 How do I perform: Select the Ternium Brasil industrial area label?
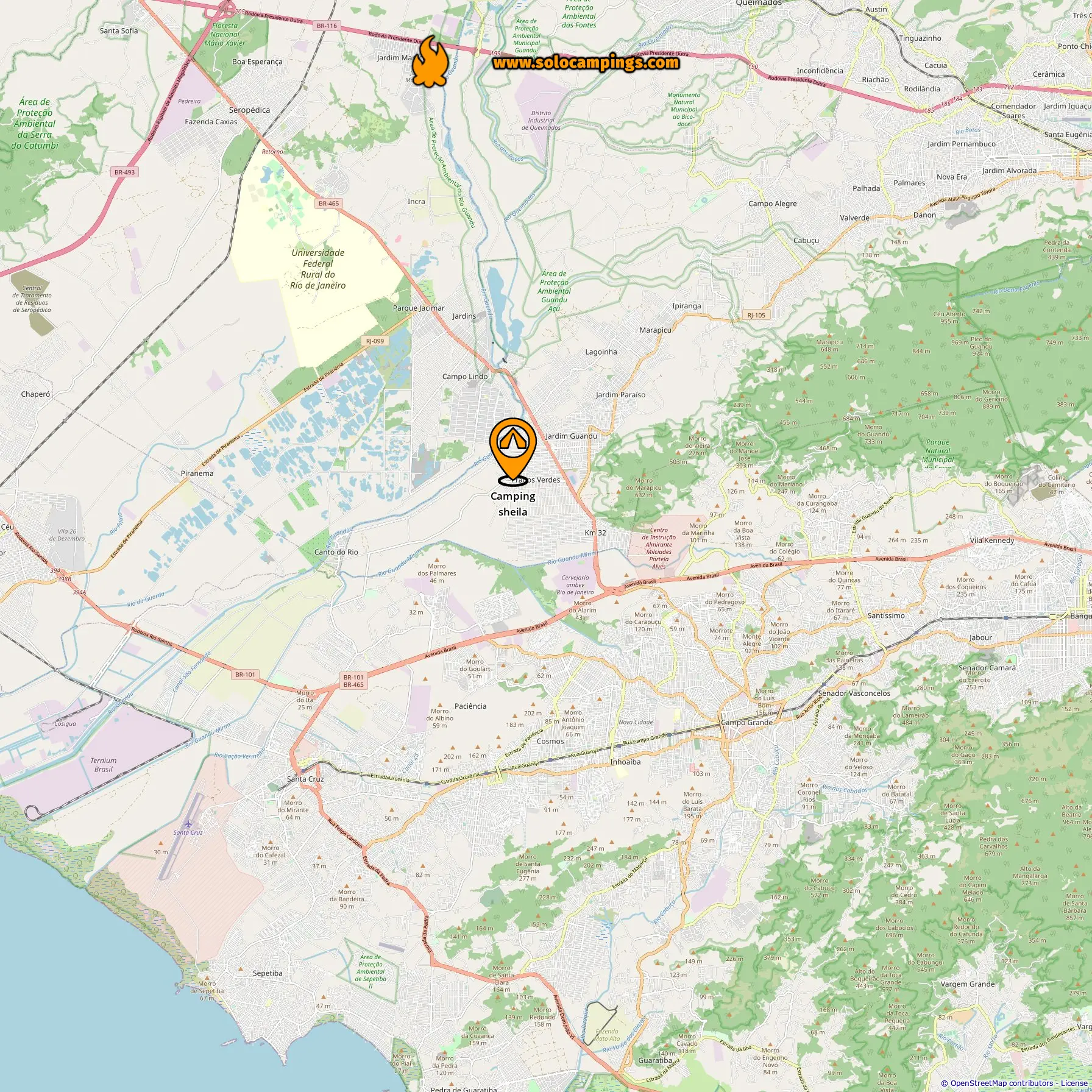click(x=104, y=765)
